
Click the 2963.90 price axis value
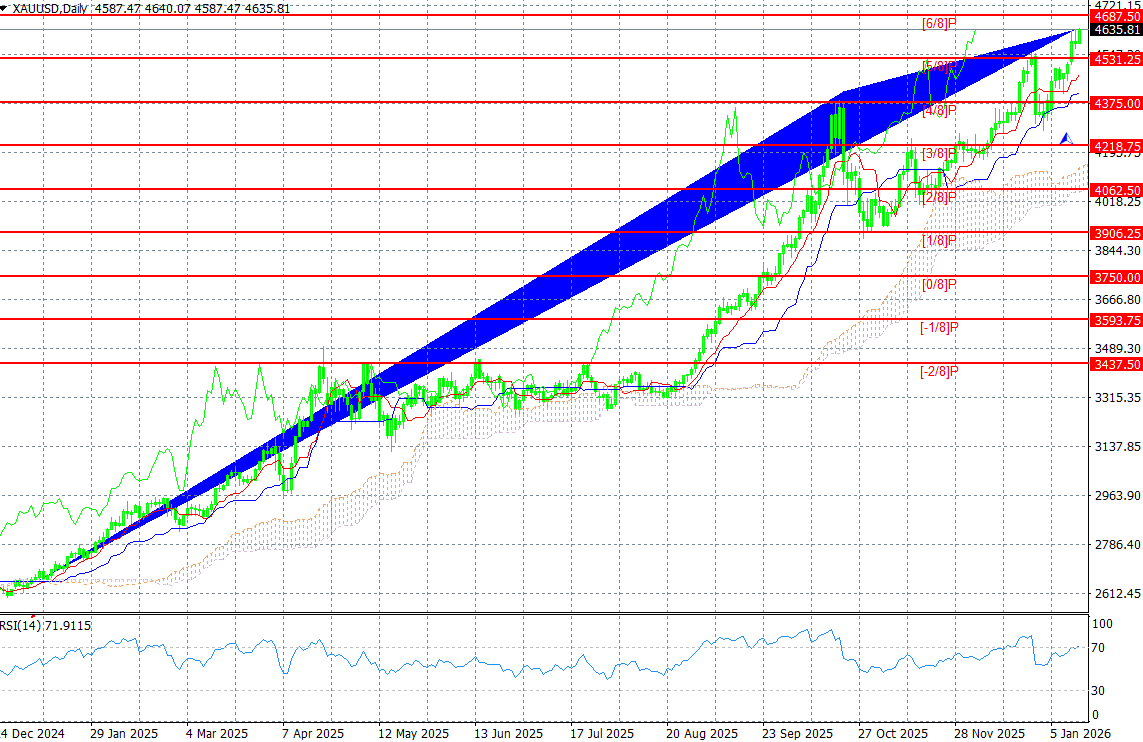(x=1117, y=496)
